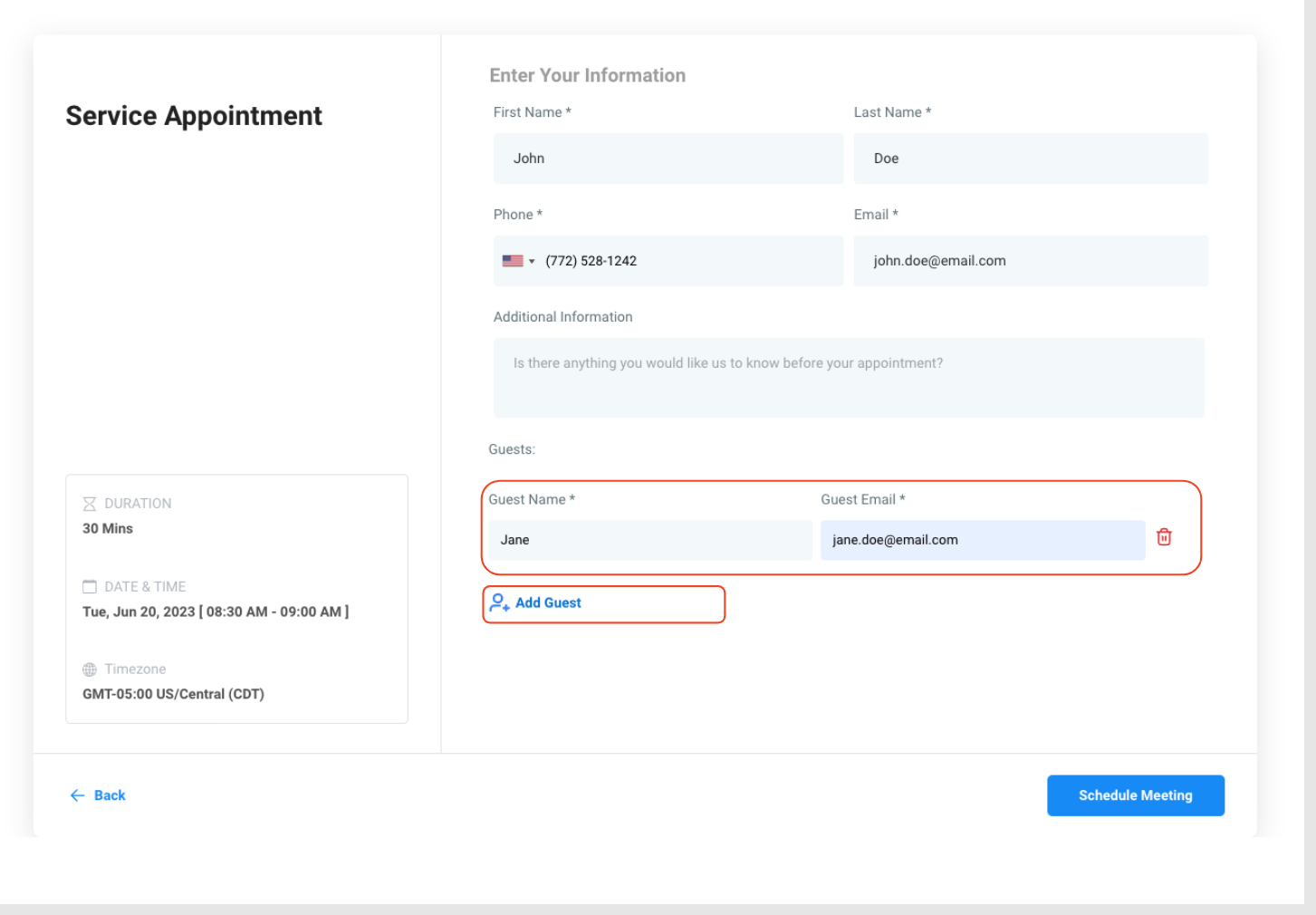The image size is (1316, 915).
Task: Click the add-guest person icon
Action: tap(499, 602)
